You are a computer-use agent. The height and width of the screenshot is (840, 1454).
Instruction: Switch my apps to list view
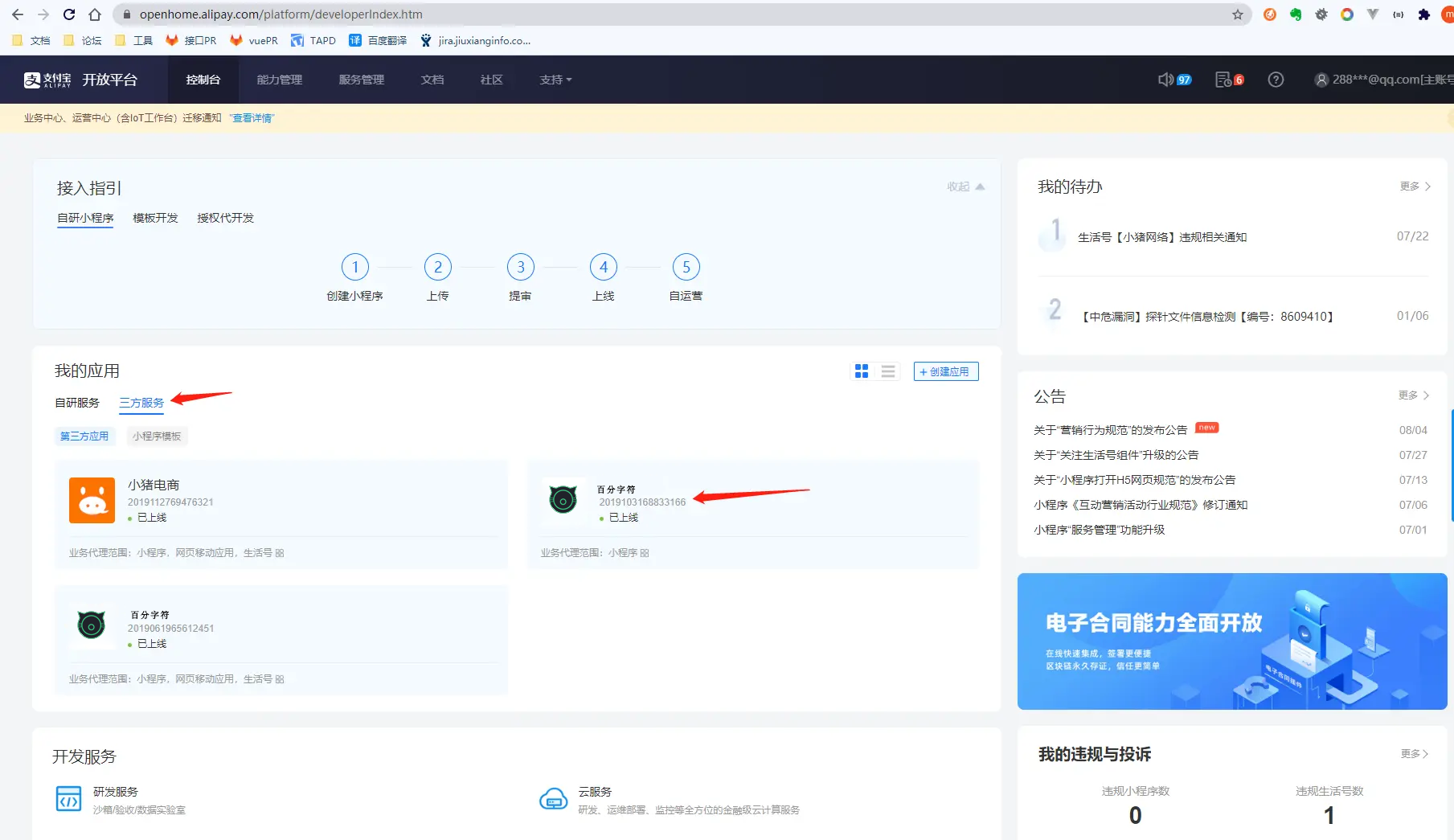click(888, 371)
